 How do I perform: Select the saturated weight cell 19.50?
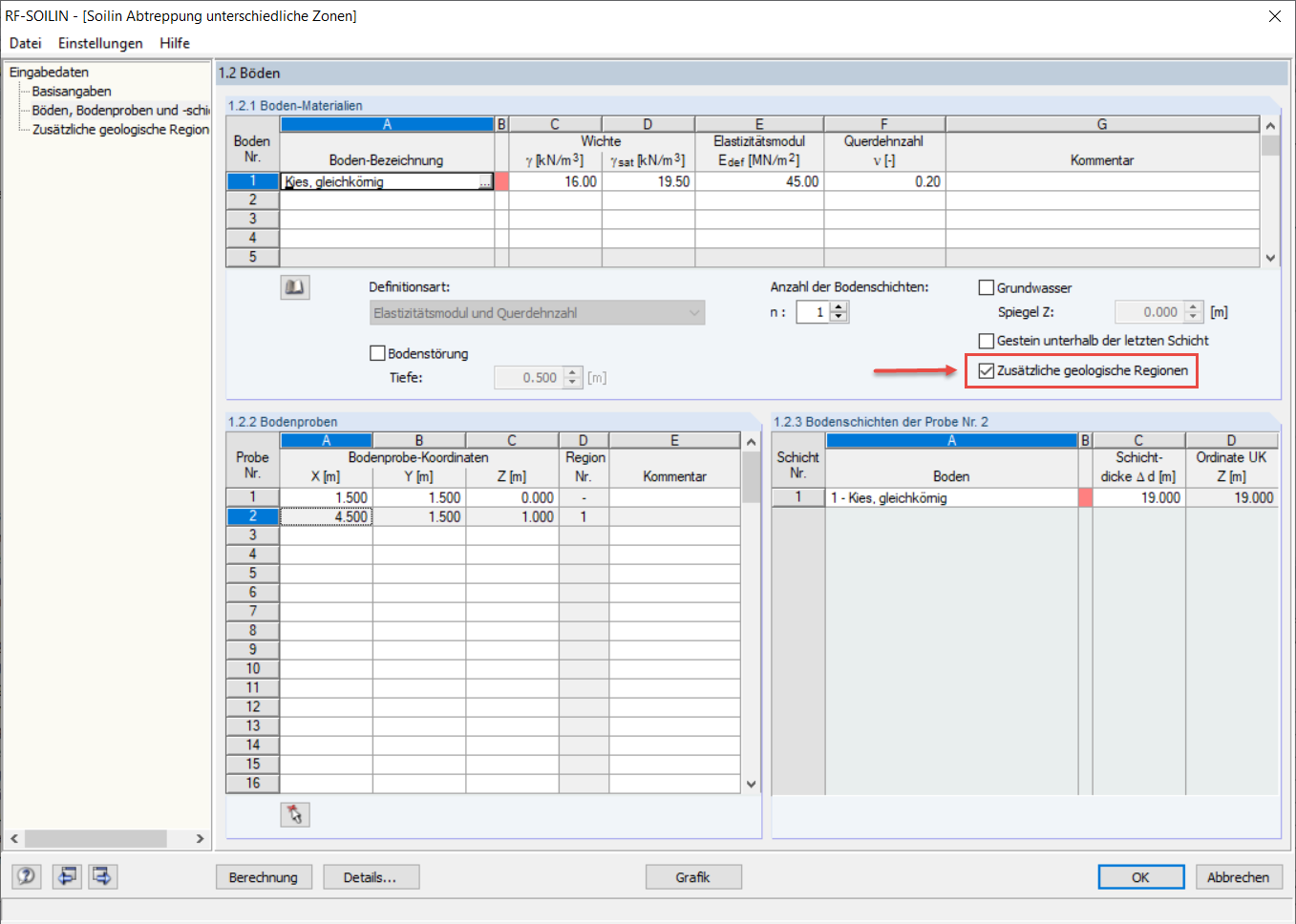648,181
